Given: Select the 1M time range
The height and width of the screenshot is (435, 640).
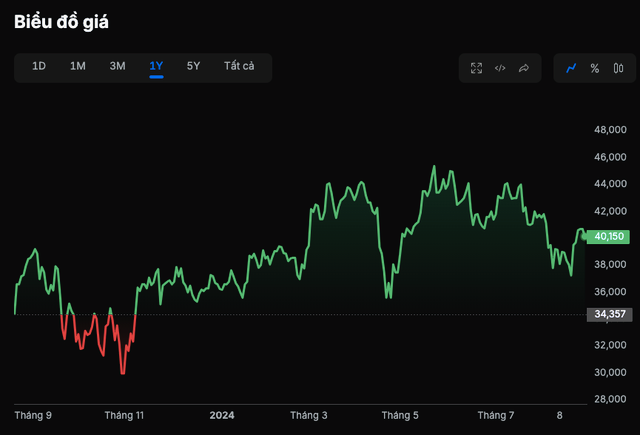Looking at the screenshot, I should pyautogui.click(x=77, y=66).
